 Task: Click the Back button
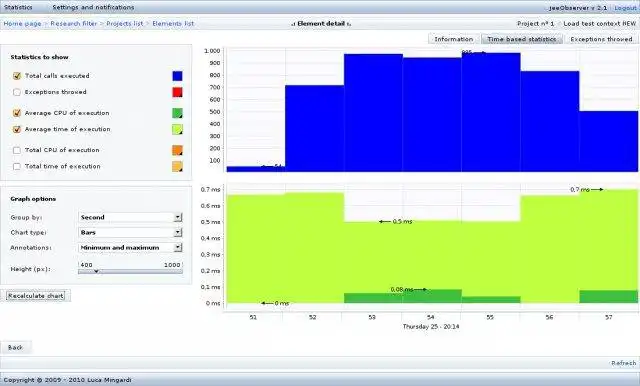pyautogui.click(x=16, y=348)
